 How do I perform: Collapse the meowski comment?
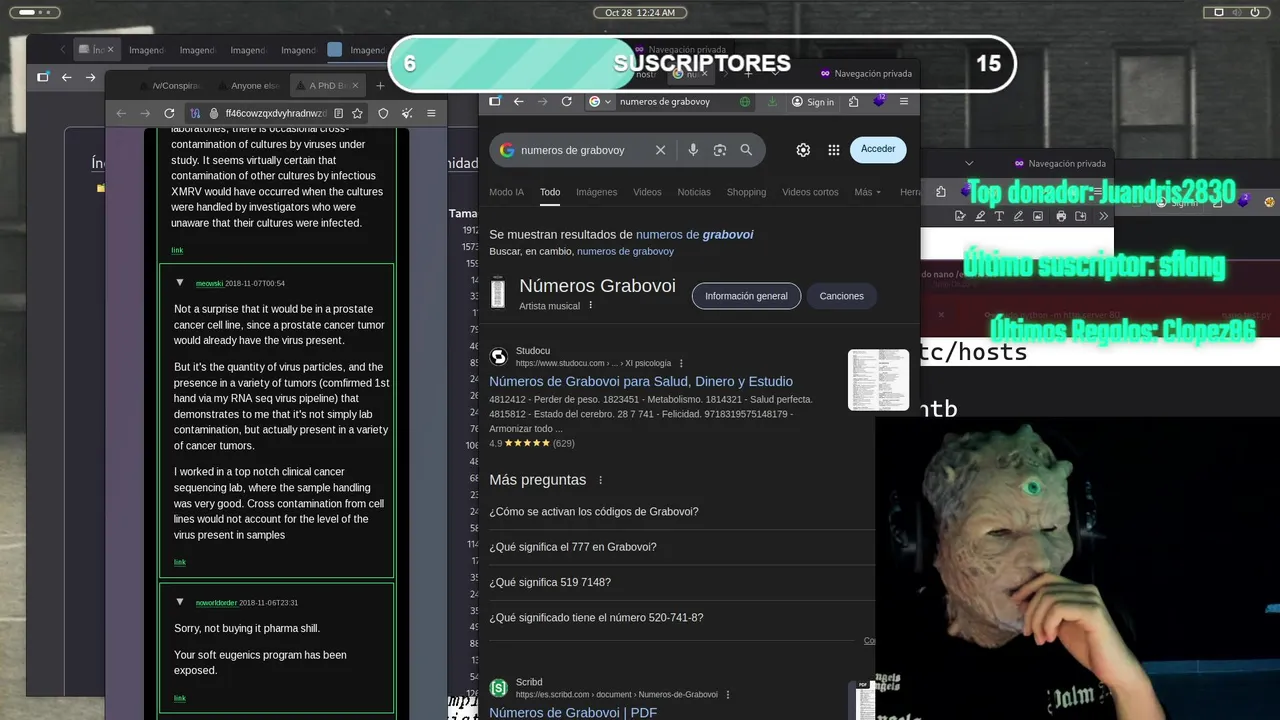180,283
